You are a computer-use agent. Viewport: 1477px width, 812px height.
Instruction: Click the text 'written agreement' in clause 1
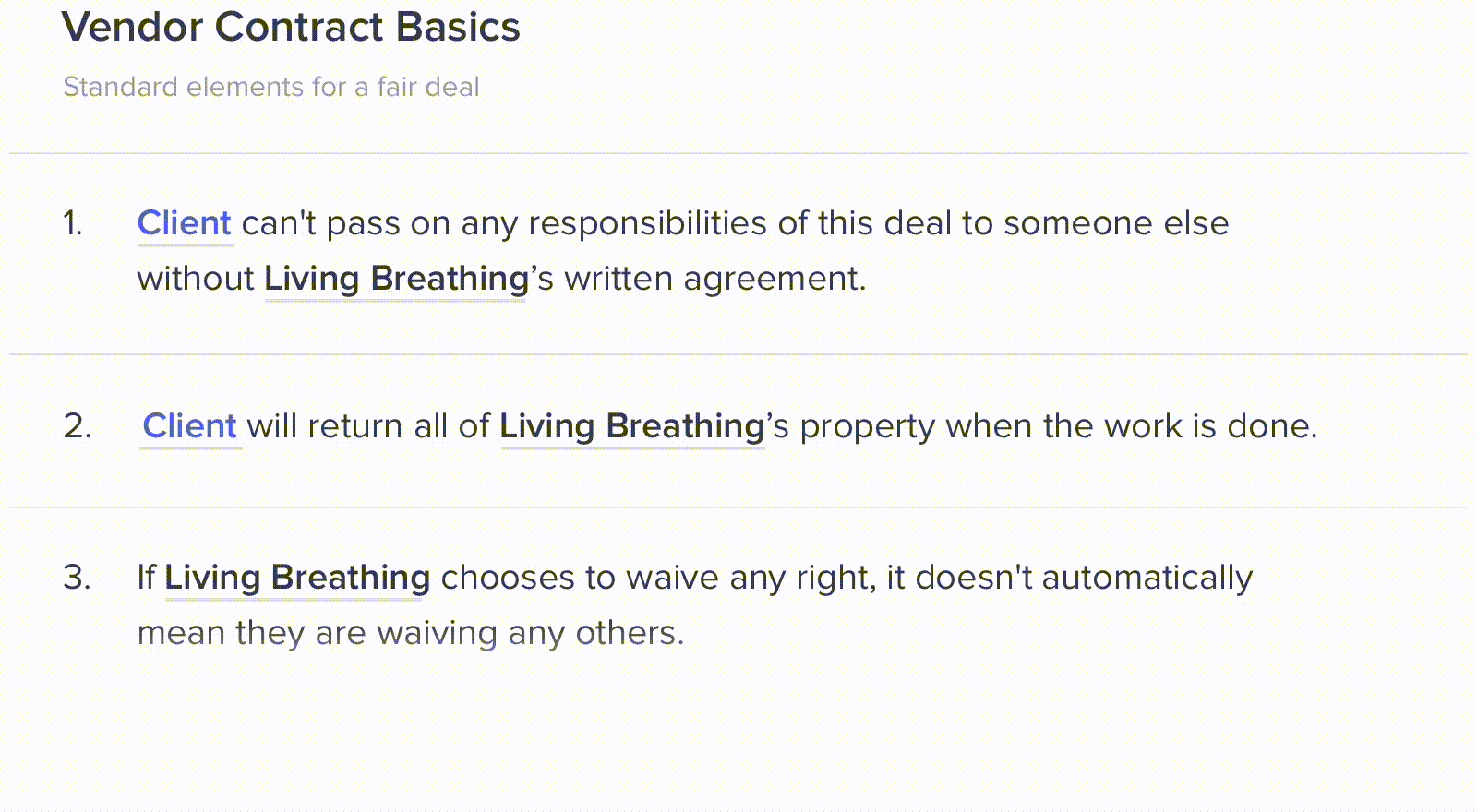click(x=714, y=280)
